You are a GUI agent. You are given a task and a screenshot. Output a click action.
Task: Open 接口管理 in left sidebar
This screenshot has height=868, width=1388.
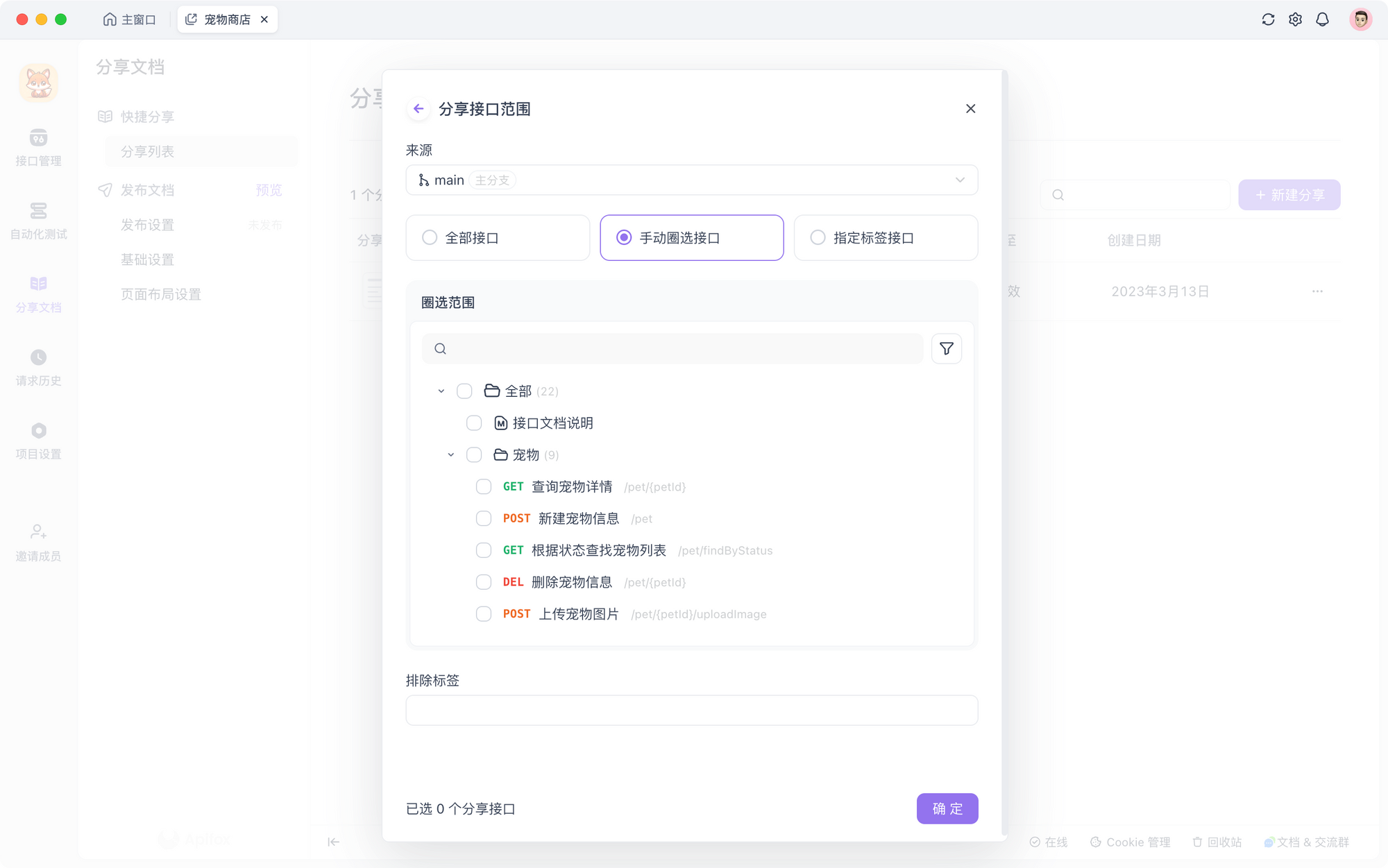pyautogui.click(x=38, y=147)
